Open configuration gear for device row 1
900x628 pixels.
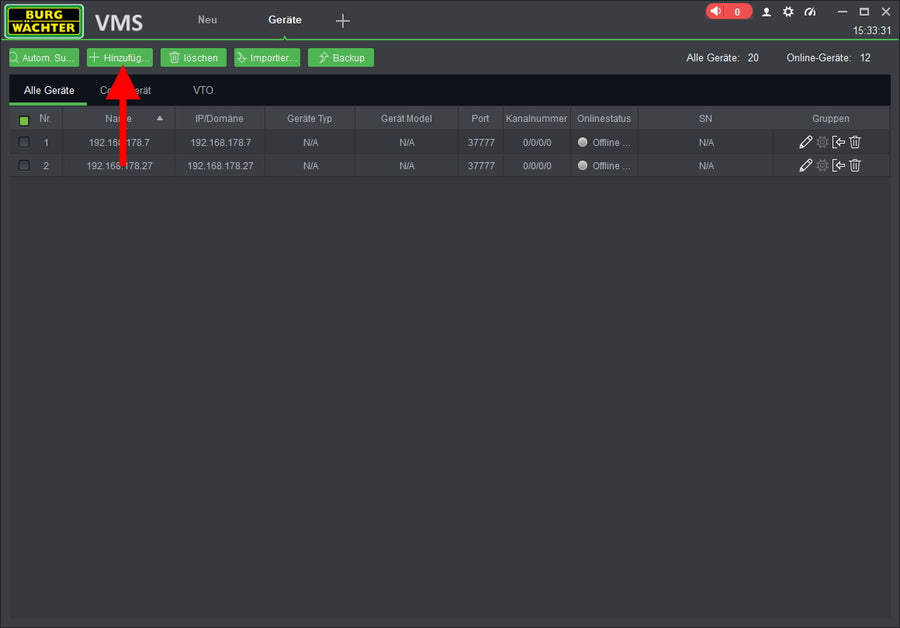click(x=822, y=142)
